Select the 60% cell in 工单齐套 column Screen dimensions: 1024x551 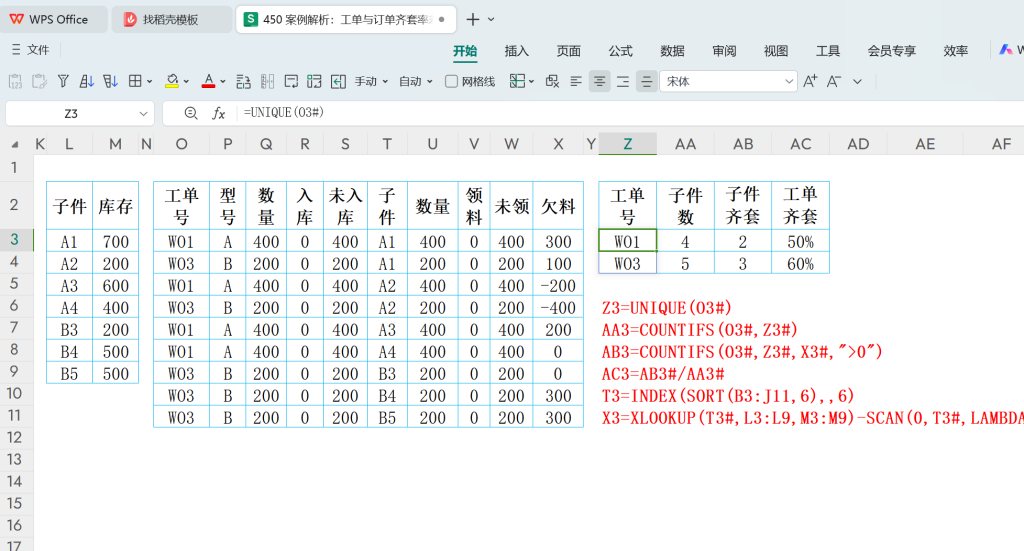point(800,264)
